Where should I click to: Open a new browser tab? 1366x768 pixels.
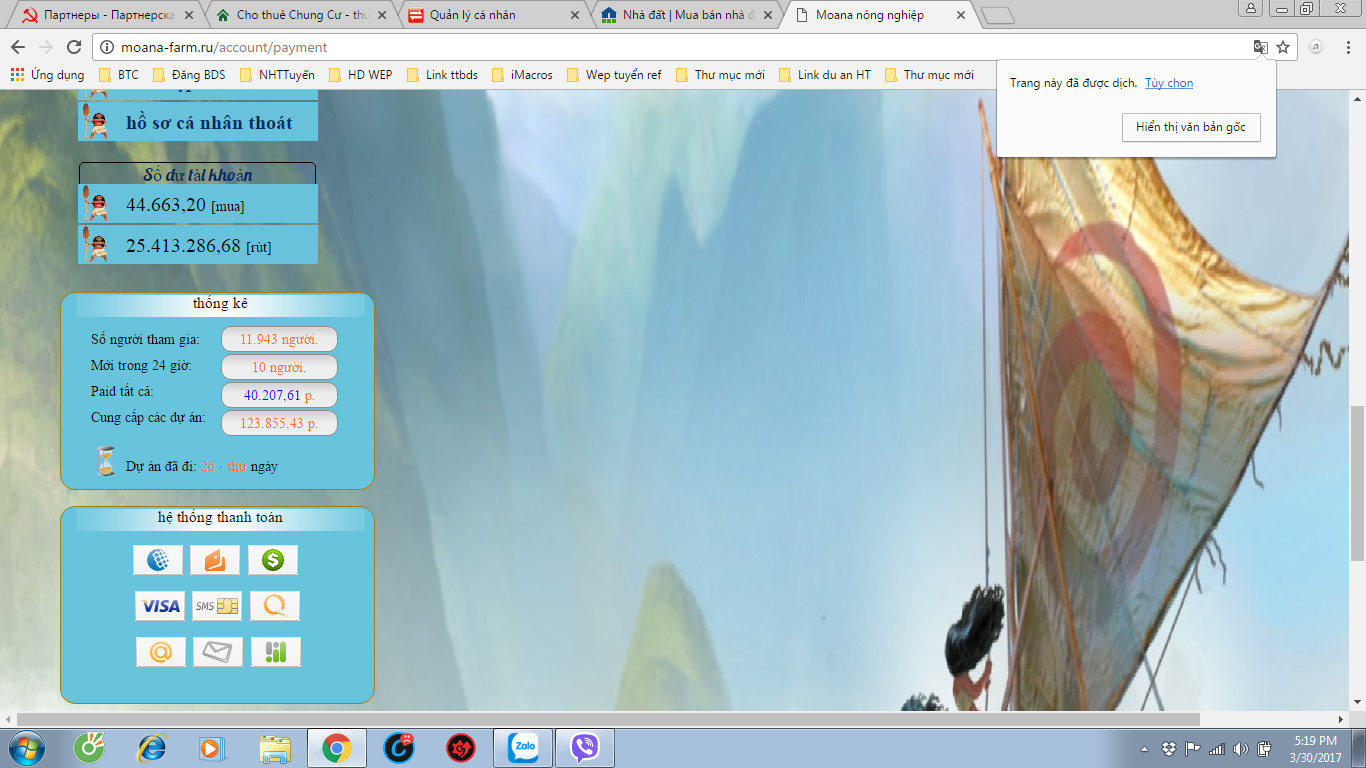(998, 16)
